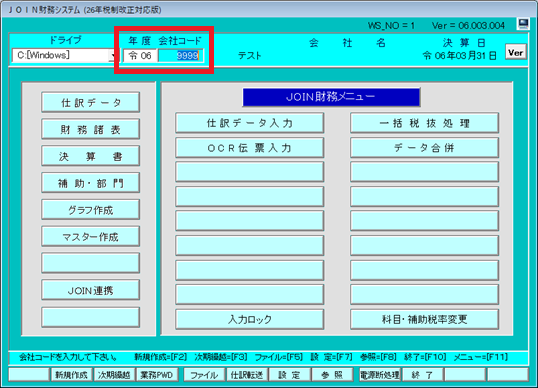Click the 会社コードを入力して下さい status message
538x388 pixels.
coord(68,357)
